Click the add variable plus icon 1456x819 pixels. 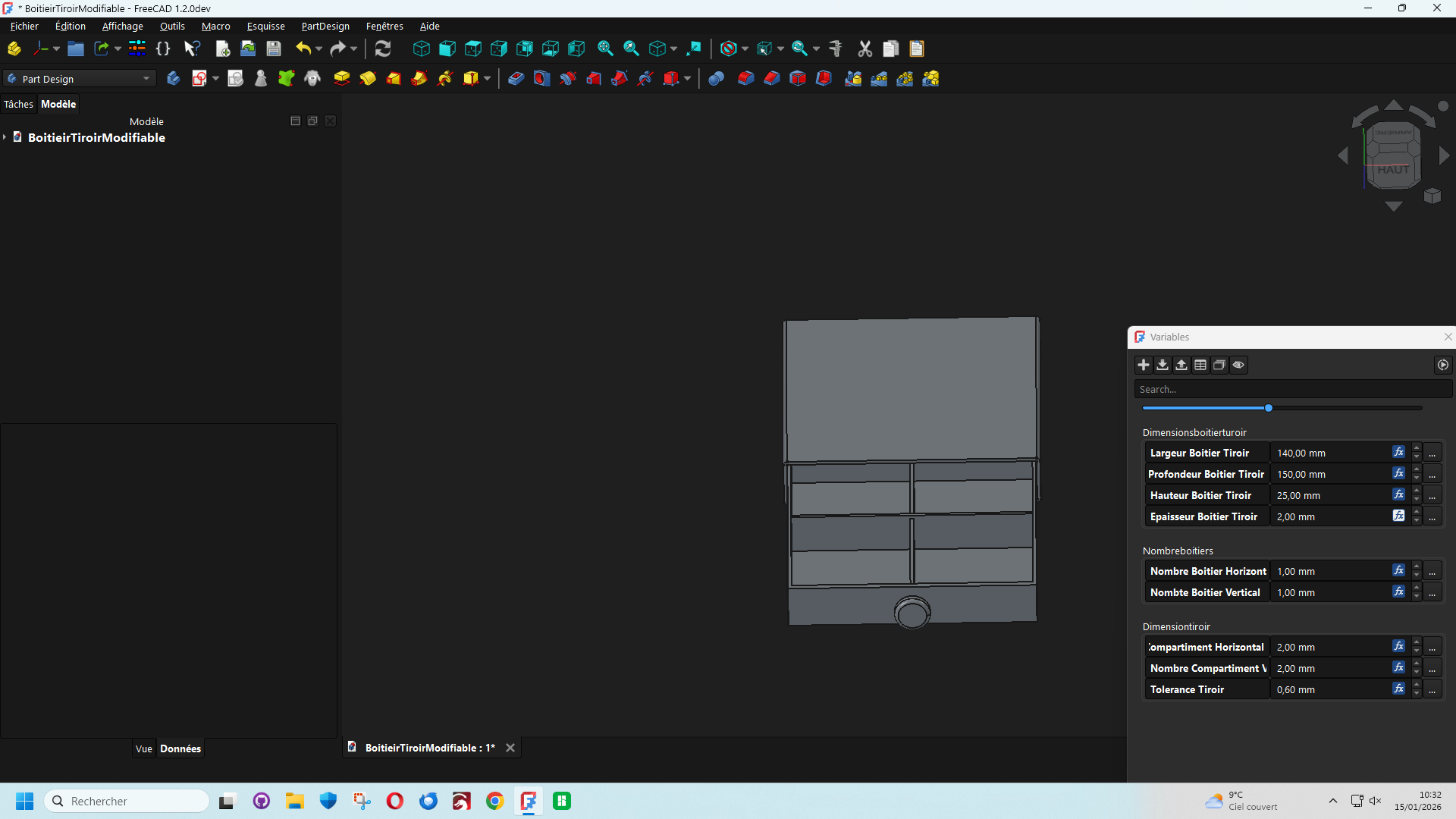1144,365
